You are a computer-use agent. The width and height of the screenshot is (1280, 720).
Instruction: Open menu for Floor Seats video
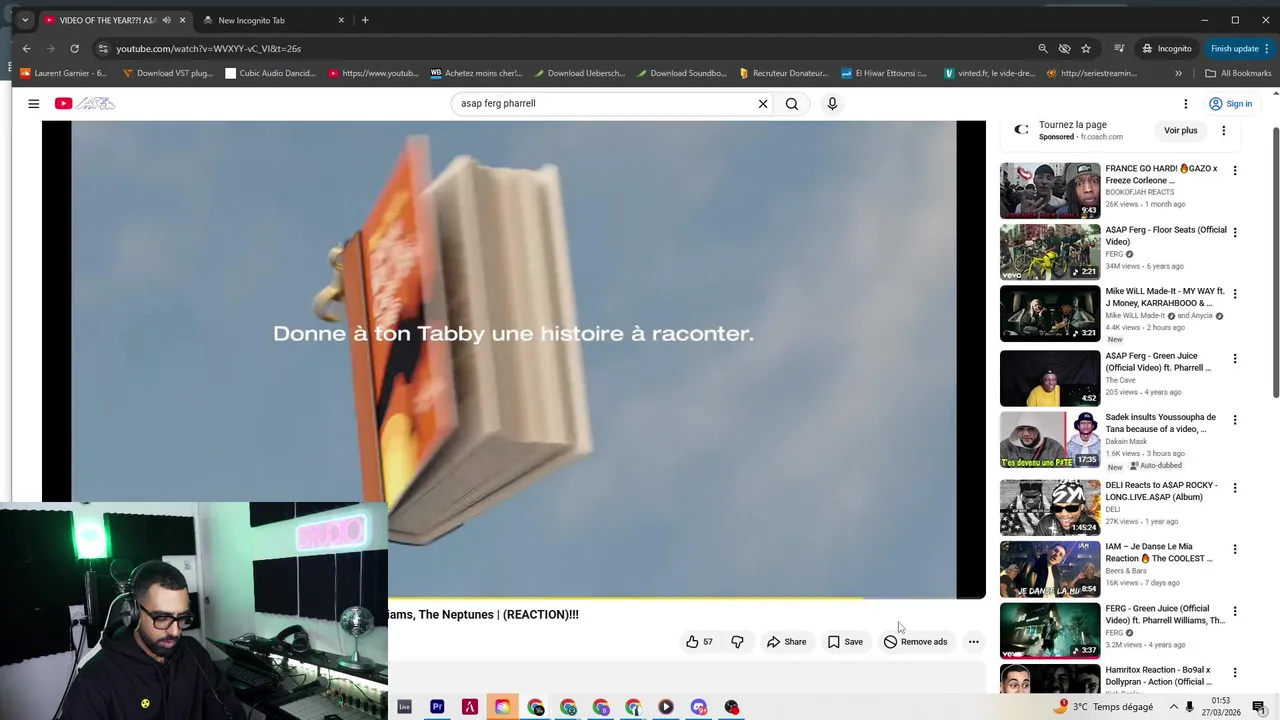[x=1235, y=232]
